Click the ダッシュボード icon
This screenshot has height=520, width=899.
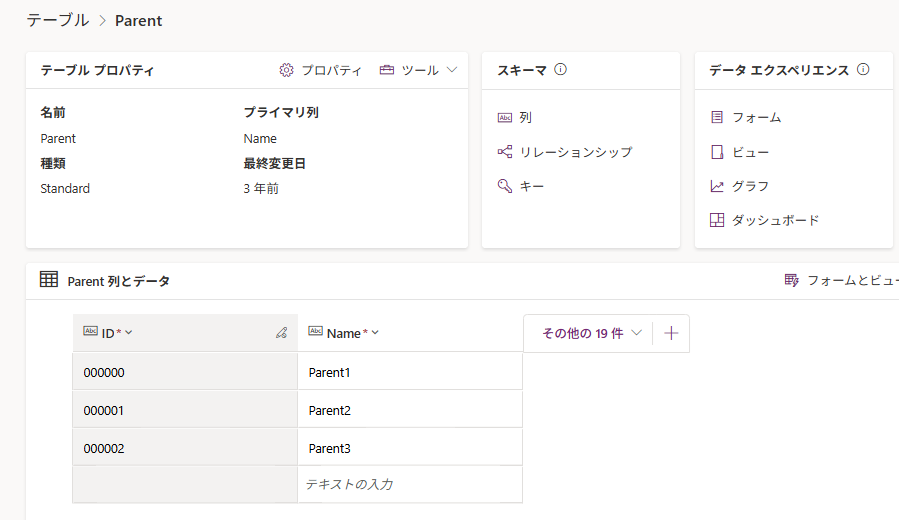[x=717, y=220]
